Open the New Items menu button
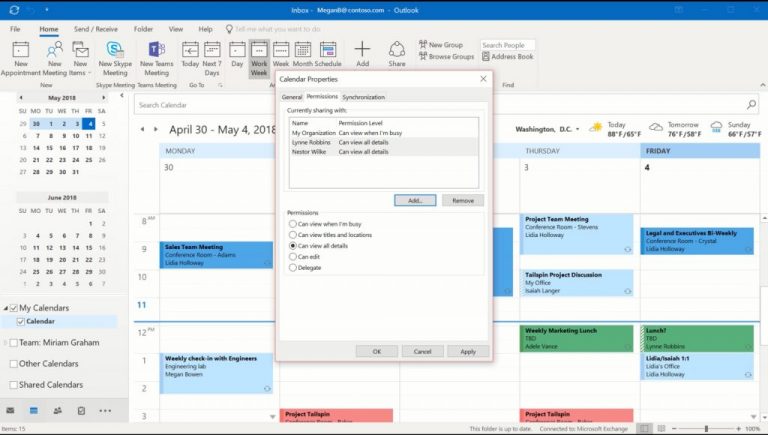 [x=80, y=59]
